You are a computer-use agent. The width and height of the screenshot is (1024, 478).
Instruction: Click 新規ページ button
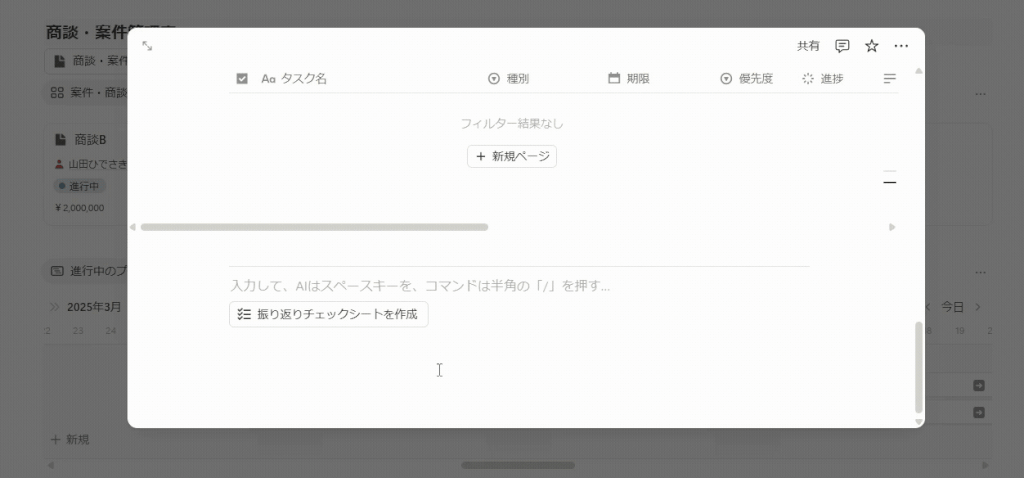(x=512, y=156)
